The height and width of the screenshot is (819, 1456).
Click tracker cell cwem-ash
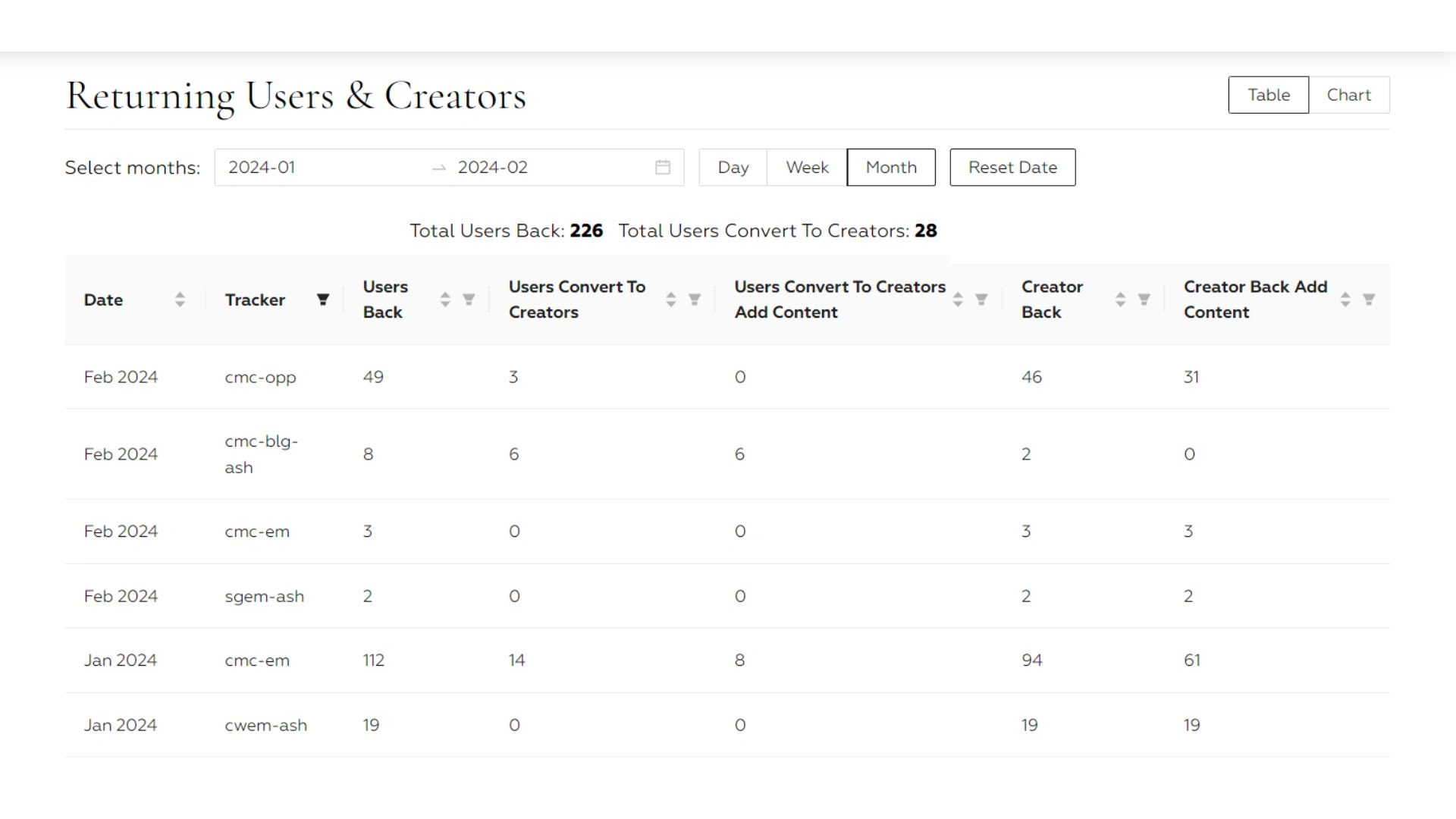[x=265, y=726]
